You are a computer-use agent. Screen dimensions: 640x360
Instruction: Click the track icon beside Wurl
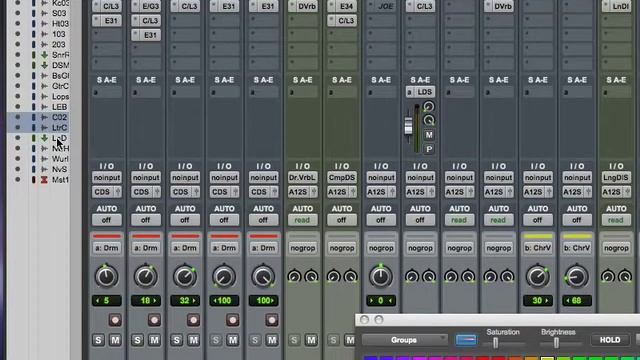[44, 159]
